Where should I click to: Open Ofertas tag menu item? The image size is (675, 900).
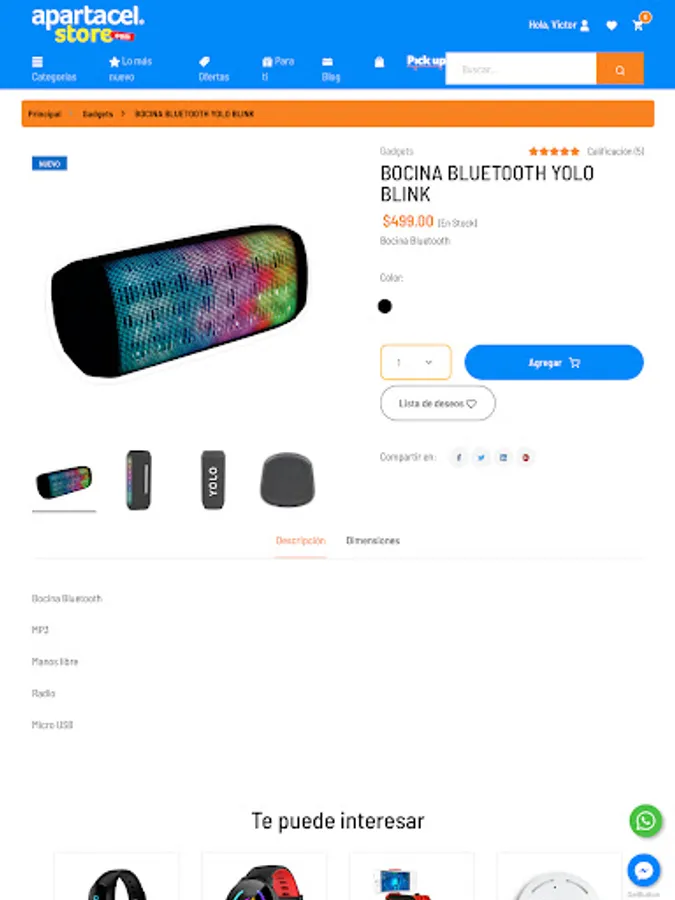(x=214, y=69)
